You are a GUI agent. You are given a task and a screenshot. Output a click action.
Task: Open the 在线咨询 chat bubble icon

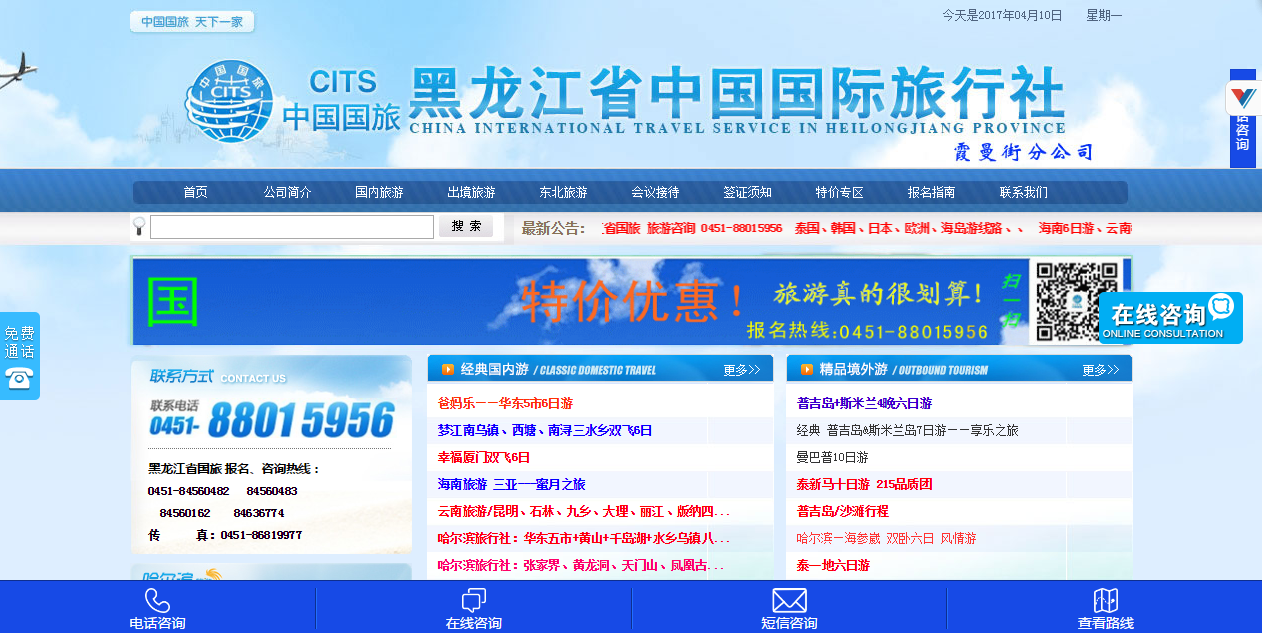(x=473, y=600)
